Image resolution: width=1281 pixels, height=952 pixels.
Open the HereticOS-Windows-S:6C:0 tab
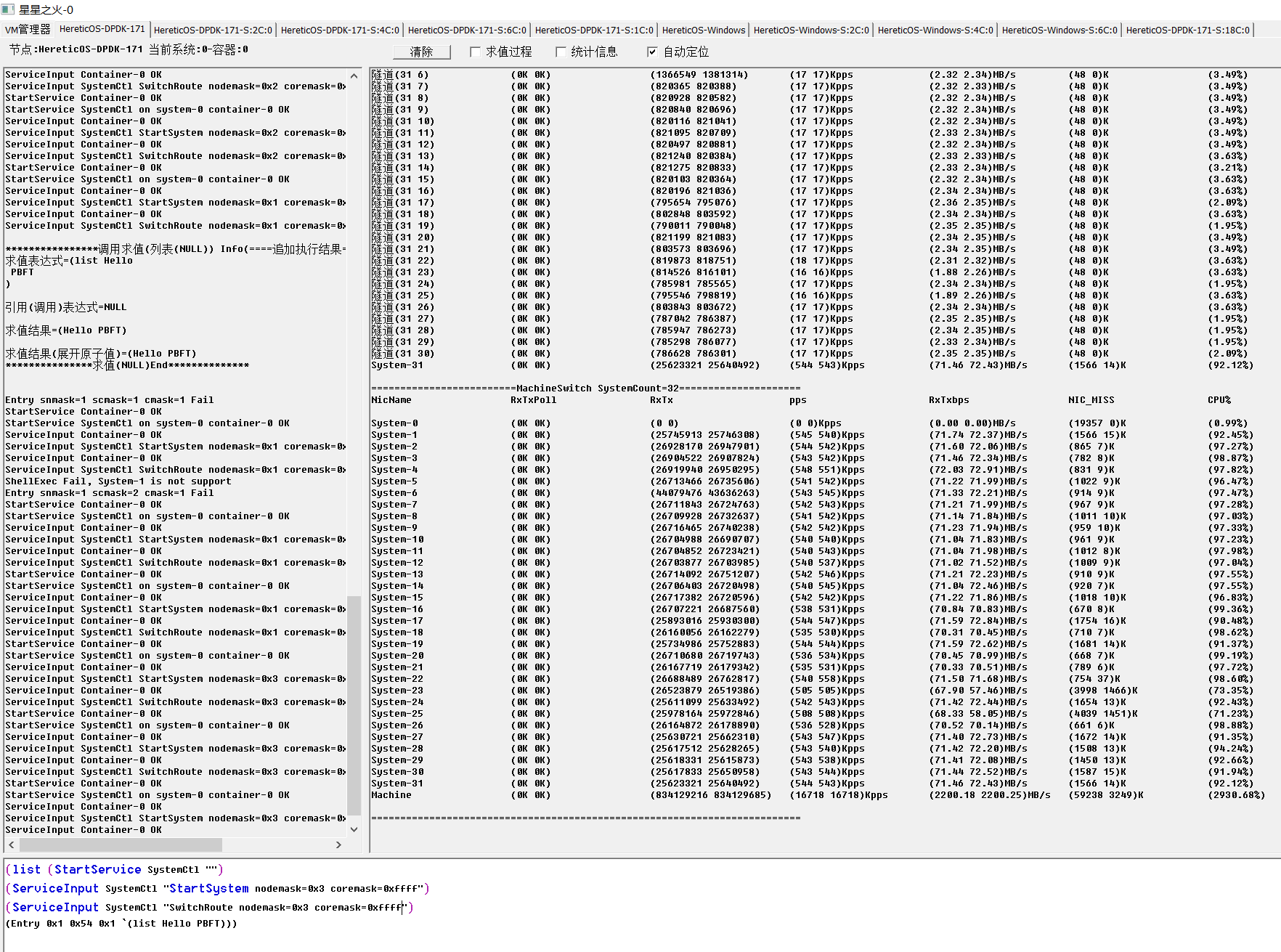point(1060,30)
